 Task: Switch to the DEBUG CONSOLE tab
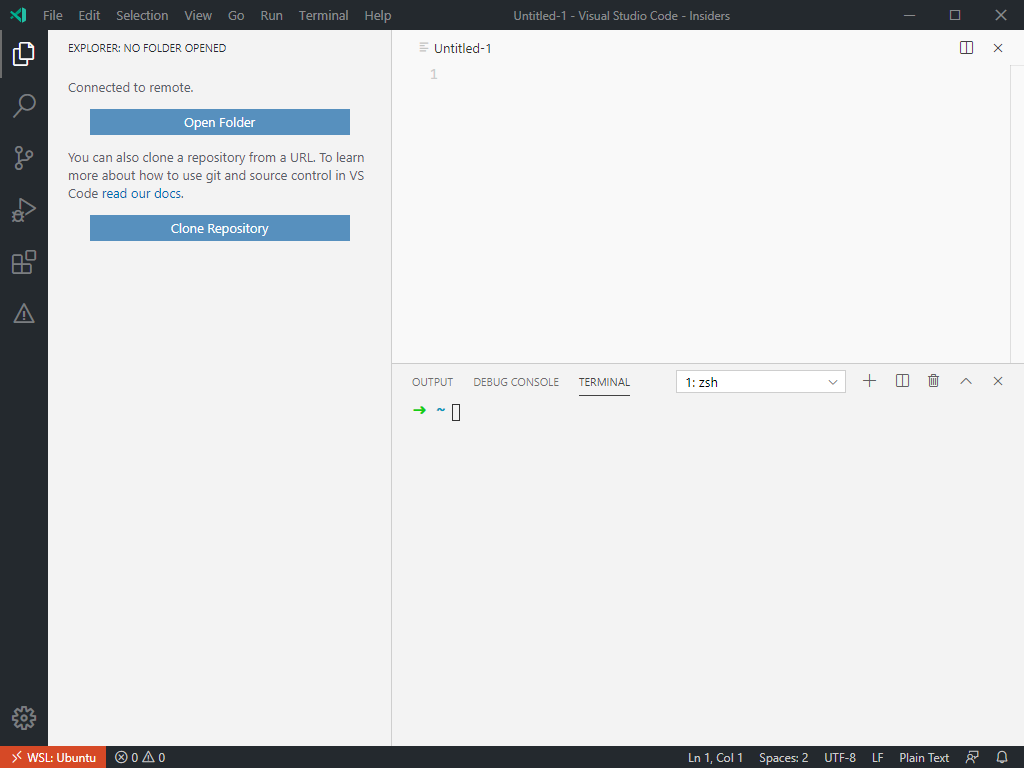pos(516,381)
